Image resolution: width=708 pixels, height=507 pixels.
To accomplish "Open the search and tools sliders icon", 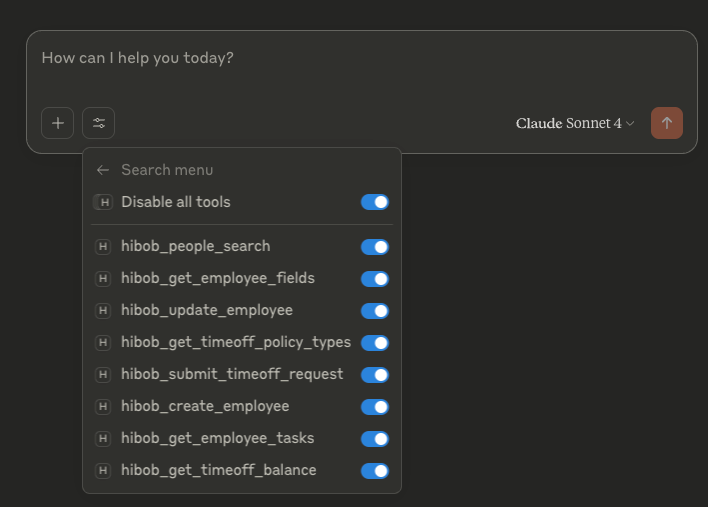I will tap(98, 123).
